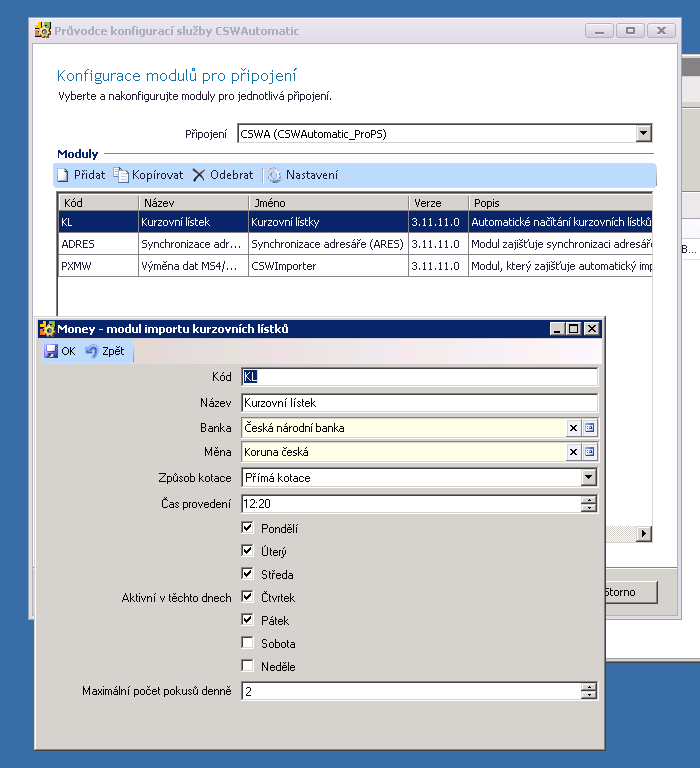The height and width of the screenshot is (768, 700).
Task: Click the Odebrat remove toolbar icon
Action: click(x=199, y=175)
